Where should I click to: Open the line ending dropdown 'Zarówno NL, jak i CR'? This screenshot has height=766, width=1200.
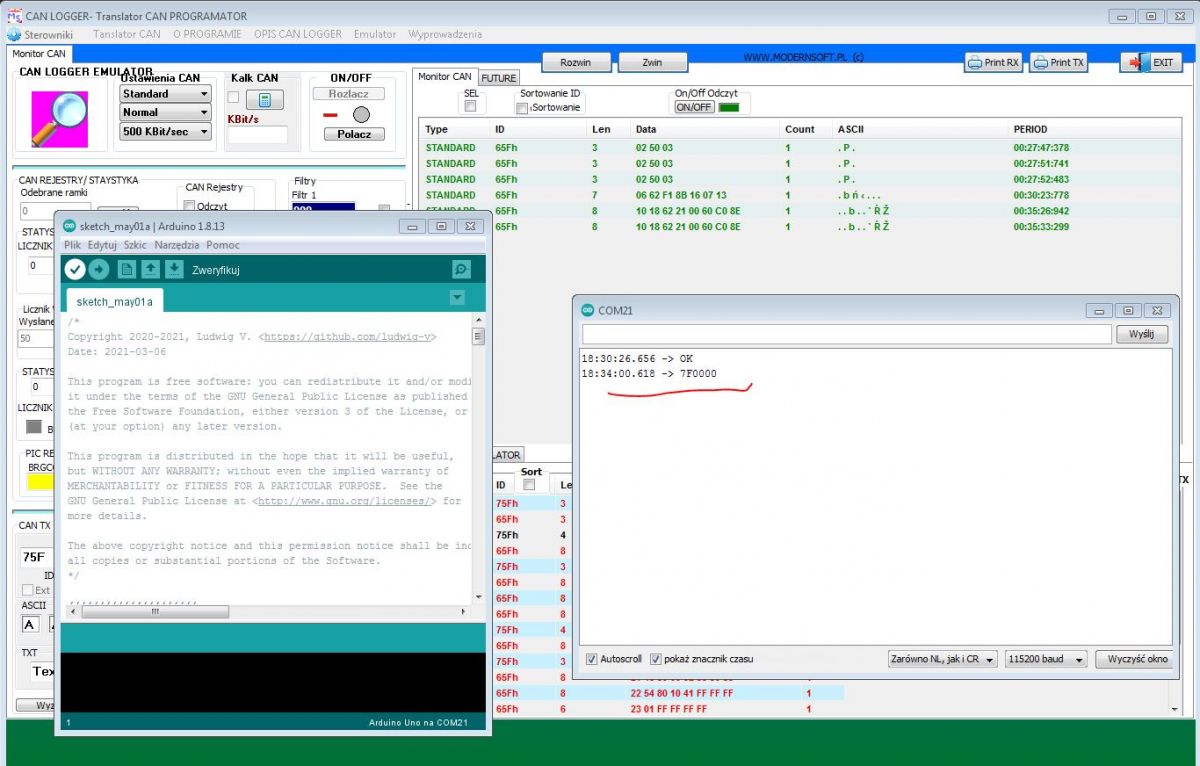coord(943,659)
